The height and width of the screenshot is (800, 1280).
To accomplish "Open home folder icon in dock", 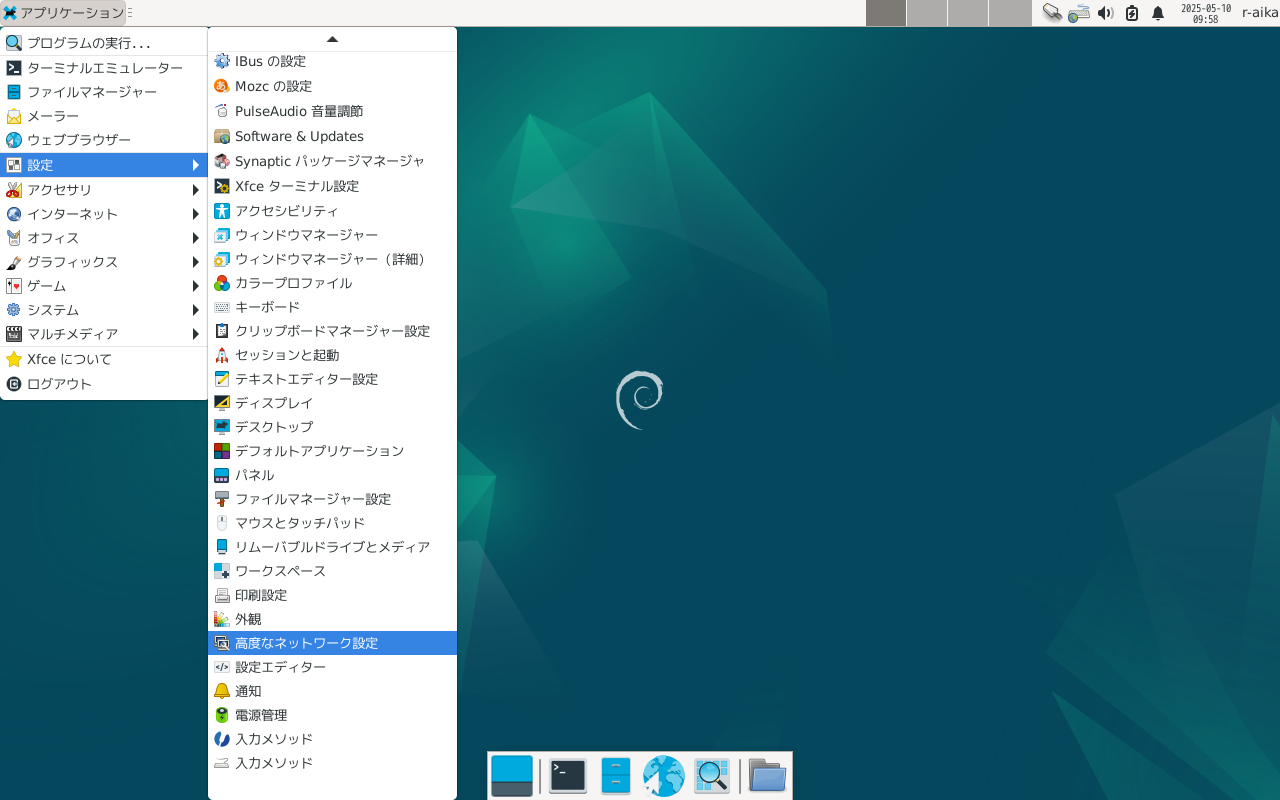I will tap(768, 776).
